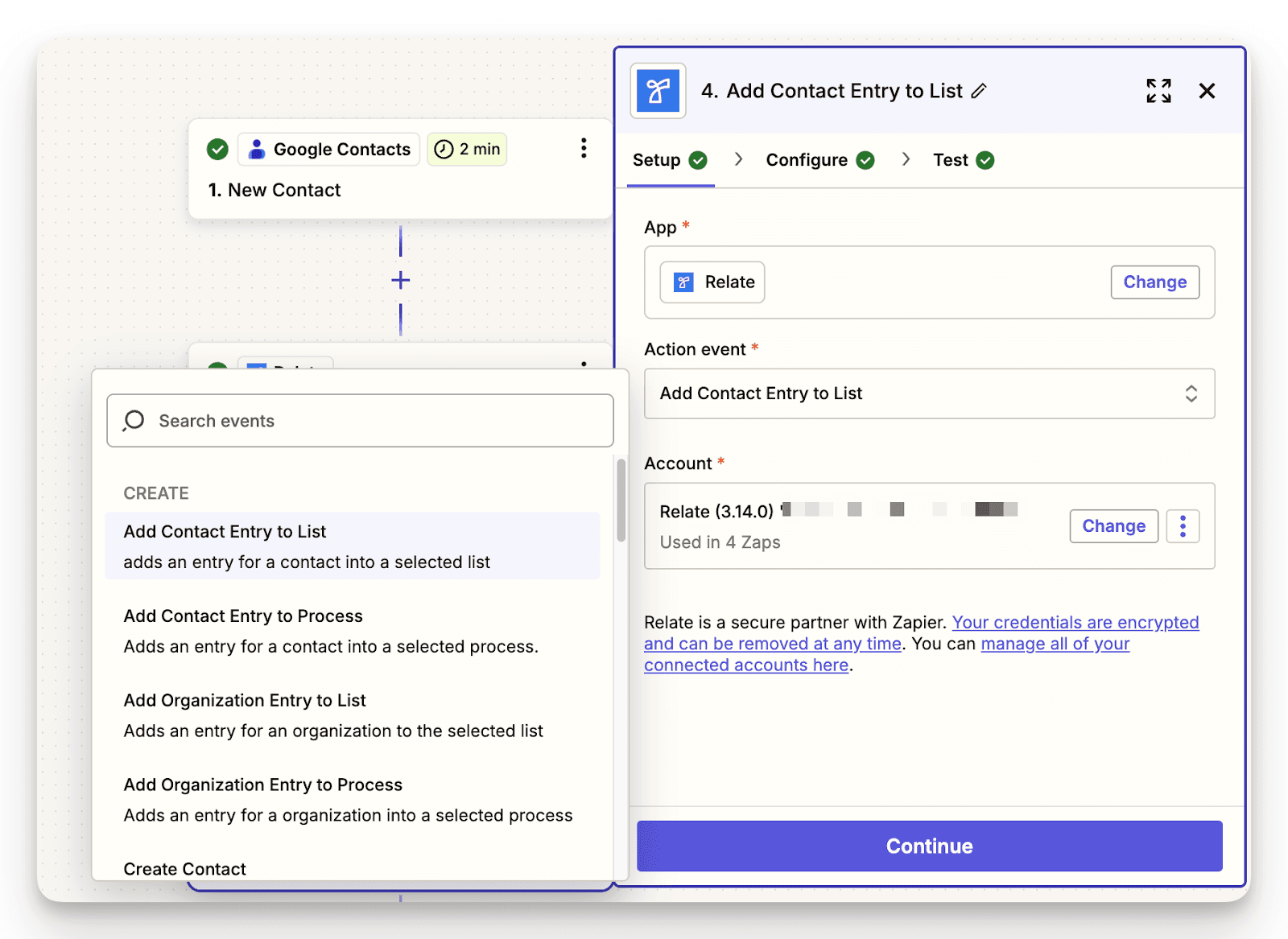Click the green check beside Setup

click(698, 160)
